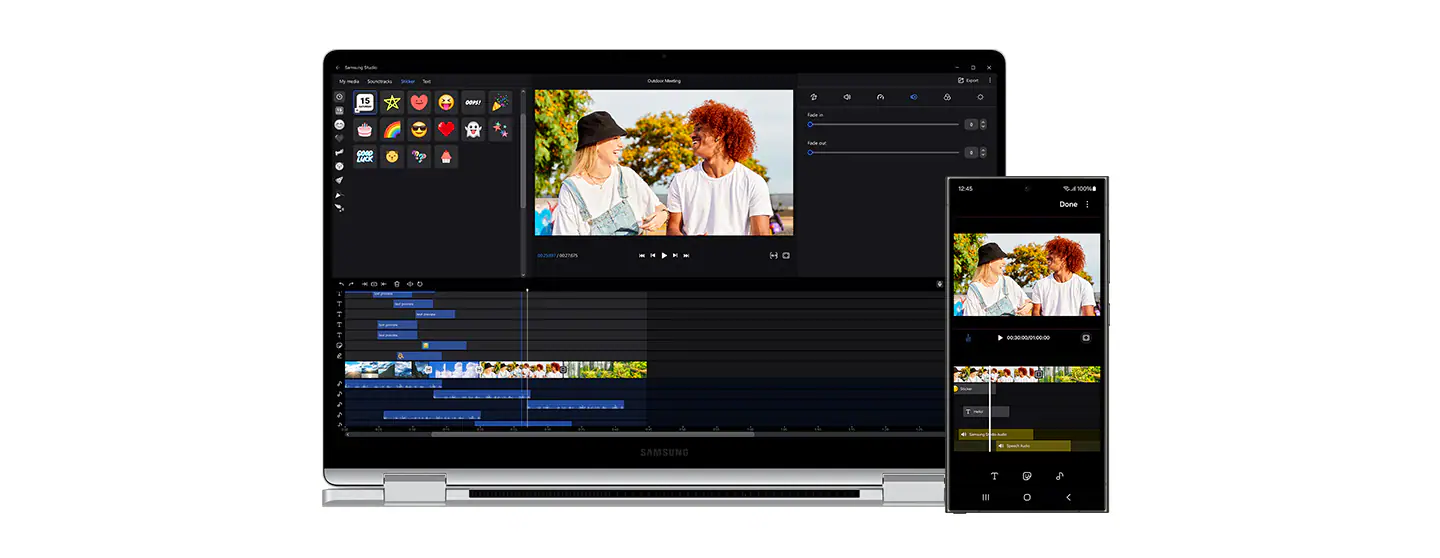
Task: Open the phone's more options menu
Action: 1088,204
